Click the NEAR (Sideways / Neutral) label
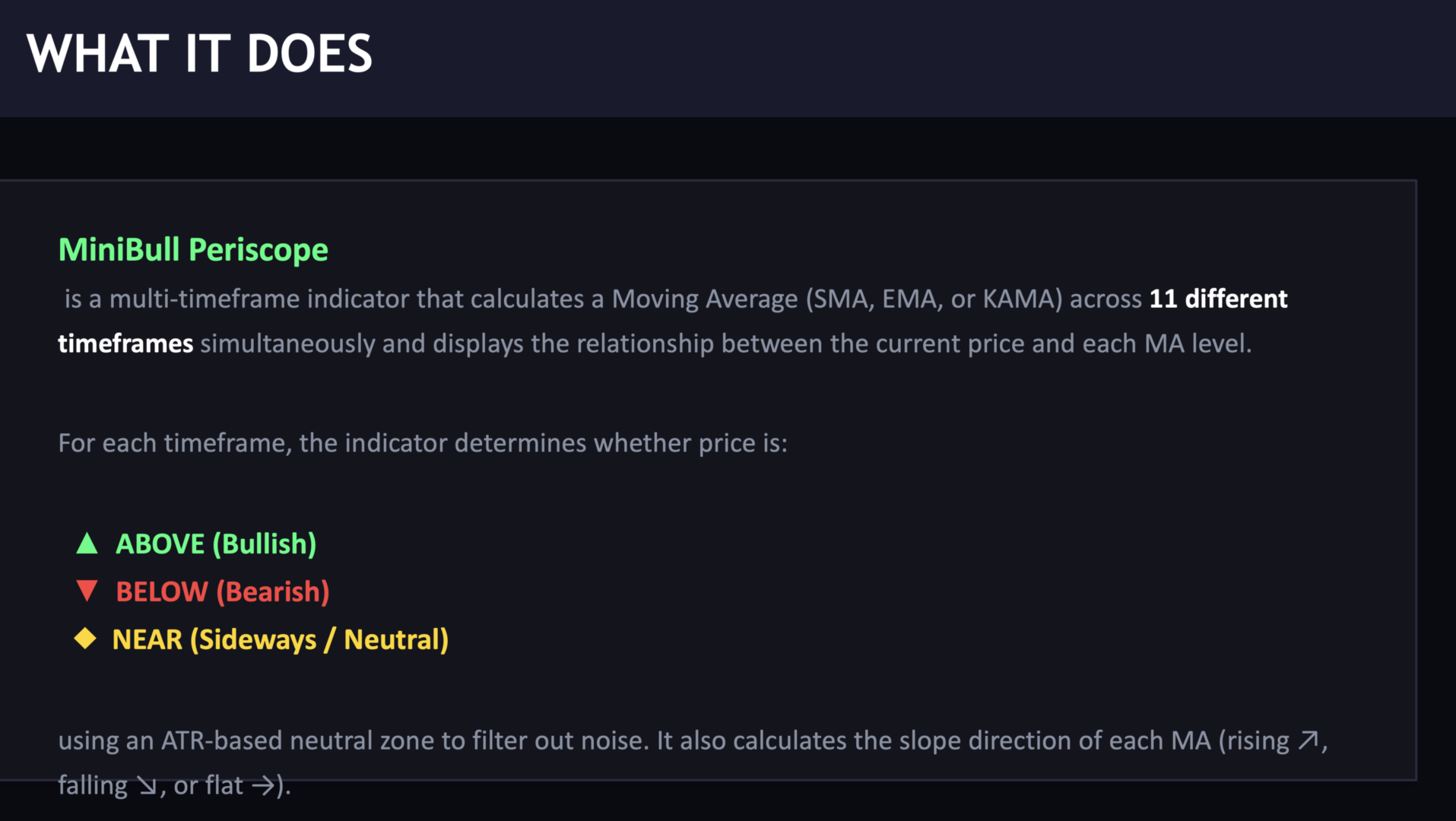The width and height of the screenshot is (1456, 821). 281,640
